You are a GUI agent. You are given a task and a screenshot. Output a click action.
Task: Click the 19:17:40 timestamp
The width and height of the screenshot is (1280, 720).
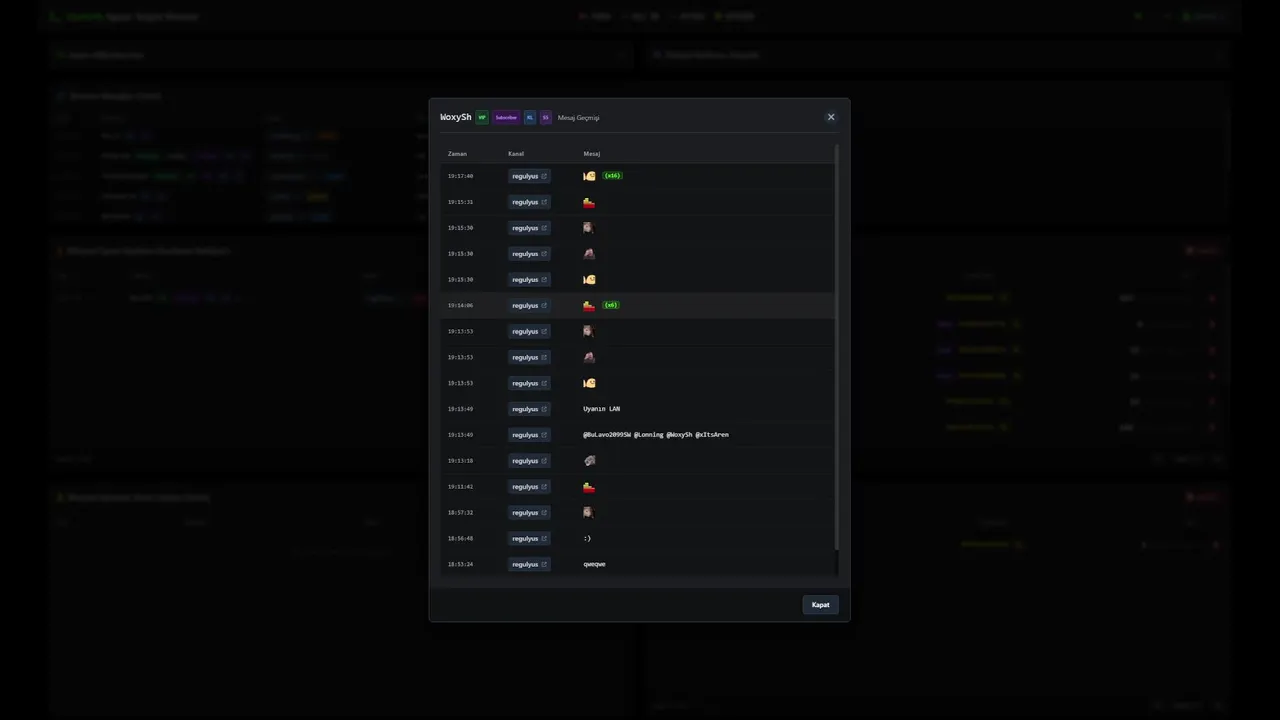[460, 176]
